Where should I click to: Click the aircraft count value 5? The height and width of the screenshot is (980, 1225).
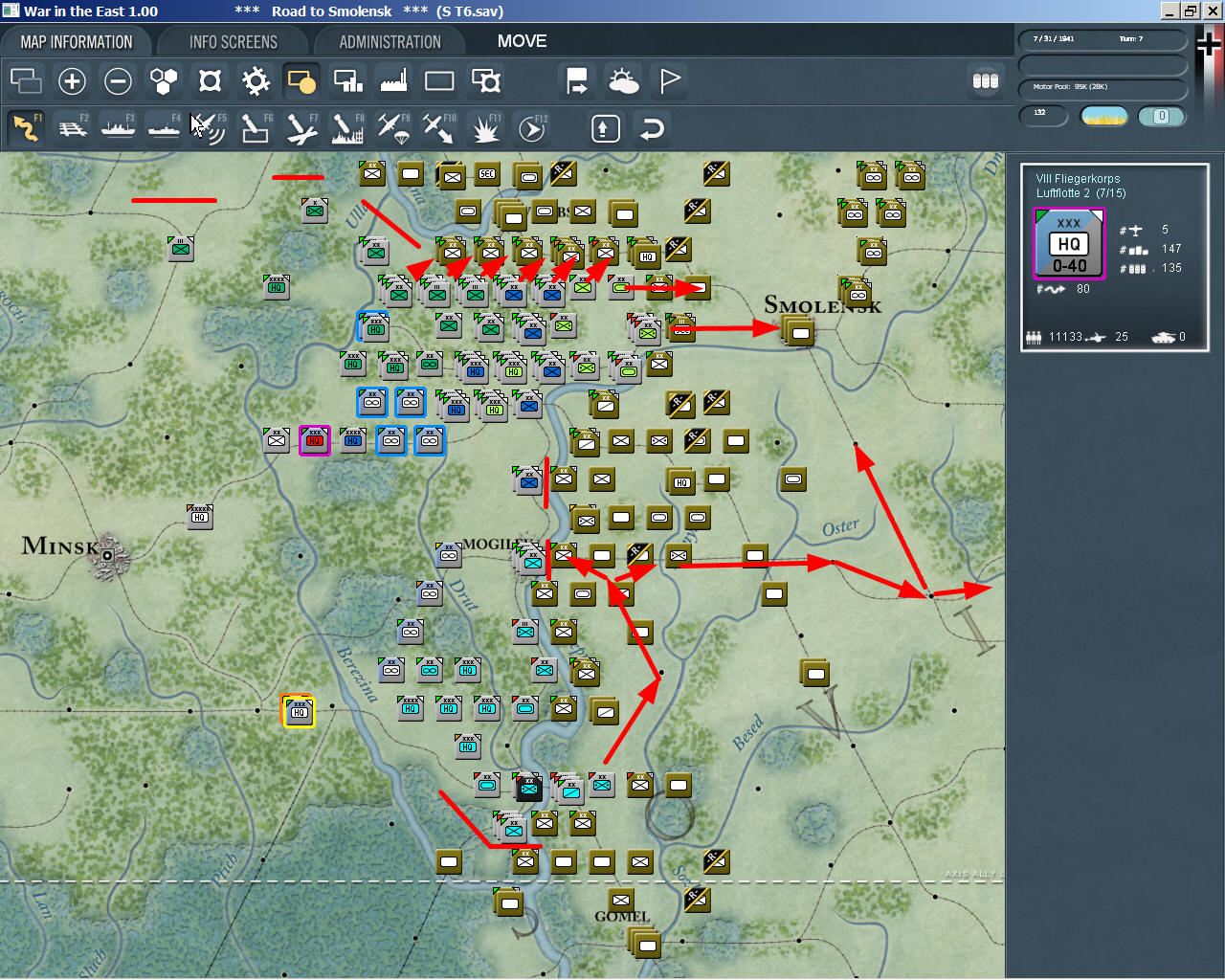pos(1165,230)
